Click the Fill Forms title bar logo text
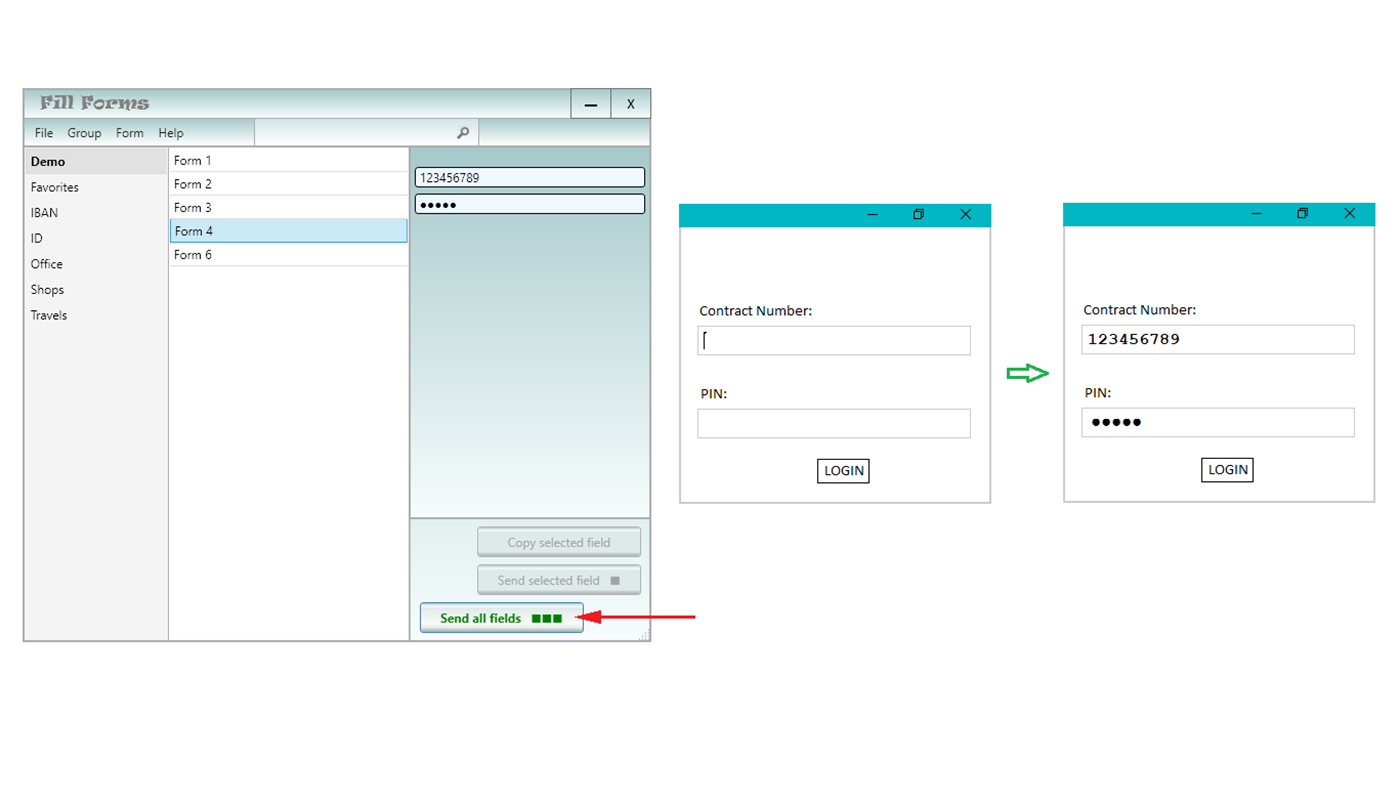The image size is (1399, 787). 94,103
